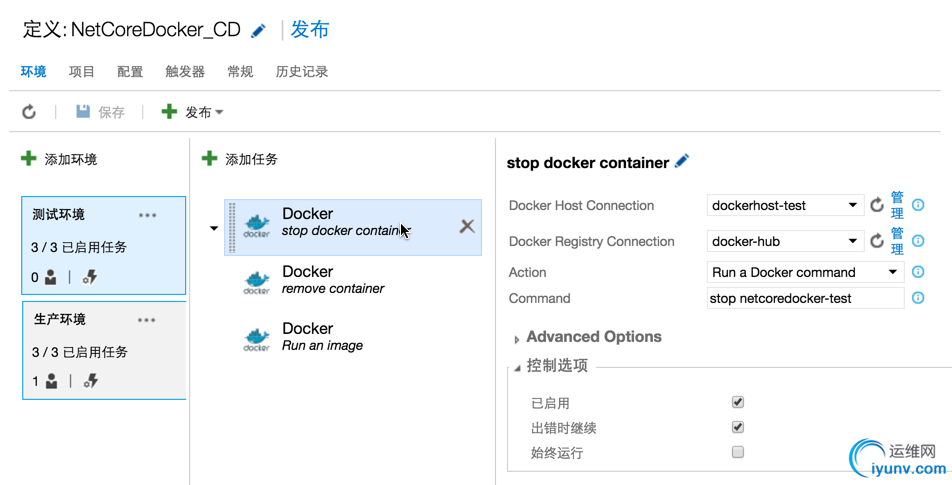Click the Docker remove container task icon

[x=257, y=281]
